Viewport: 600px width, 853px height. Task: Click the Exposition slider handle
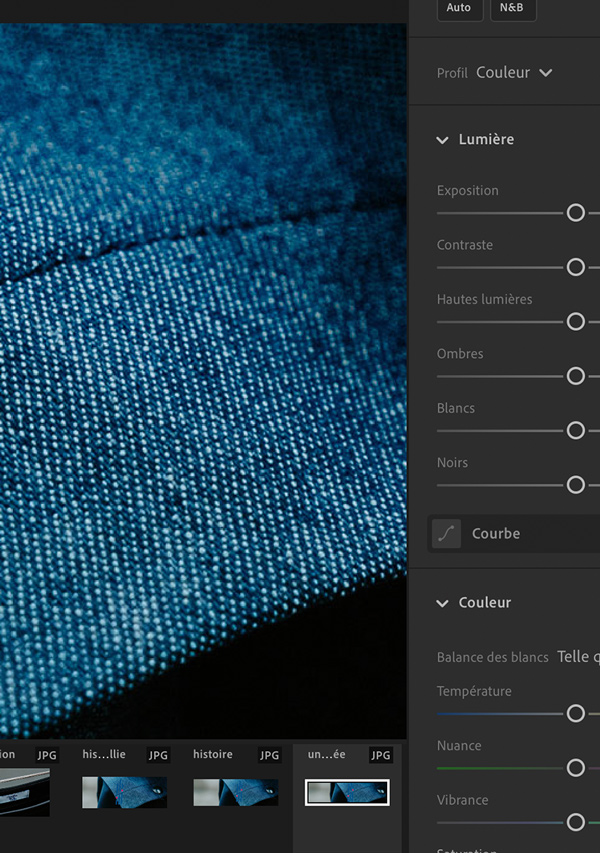pyautogui.click(x=576, y=213)
